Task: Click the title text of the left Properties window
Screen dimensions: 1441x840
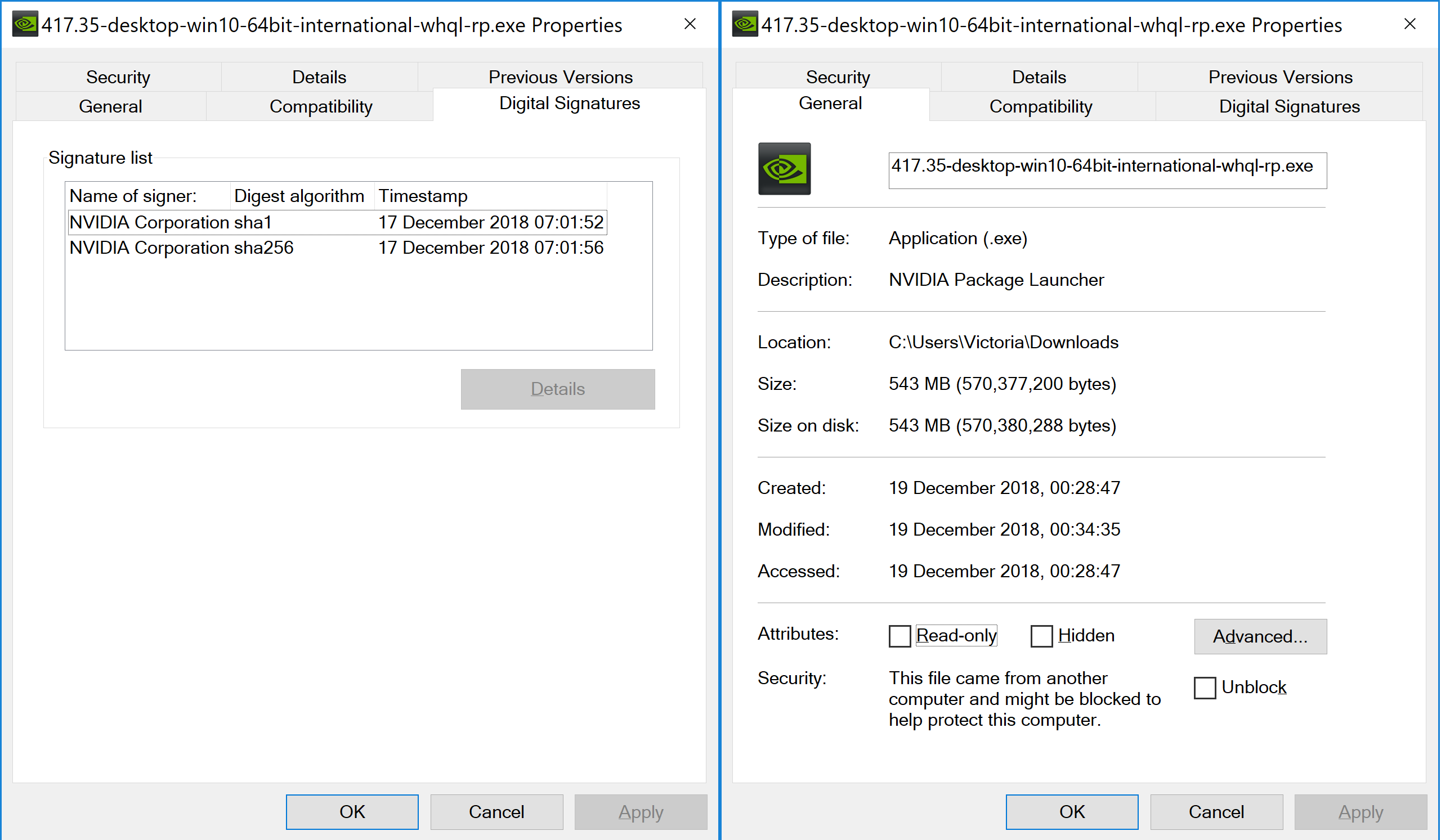Action: [x=332, y=25]
